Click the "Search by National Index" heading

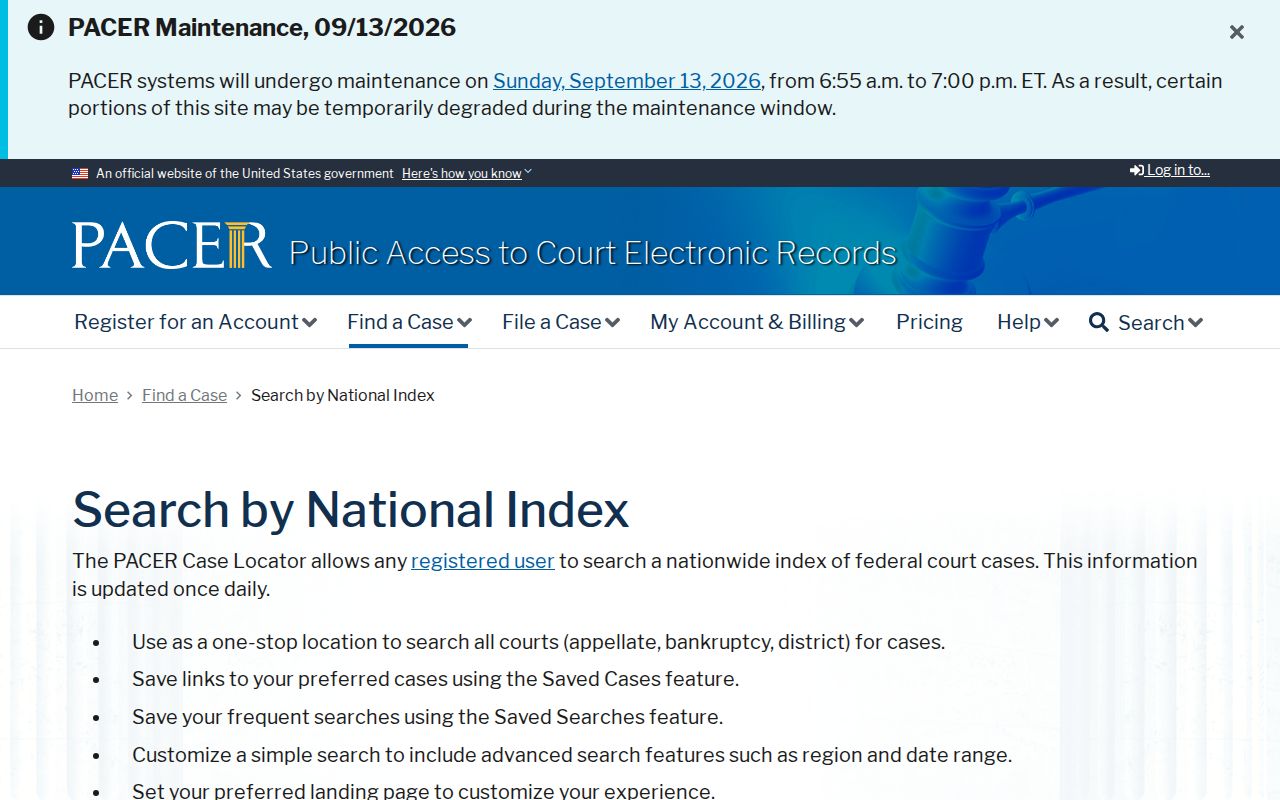pos(351,509)
